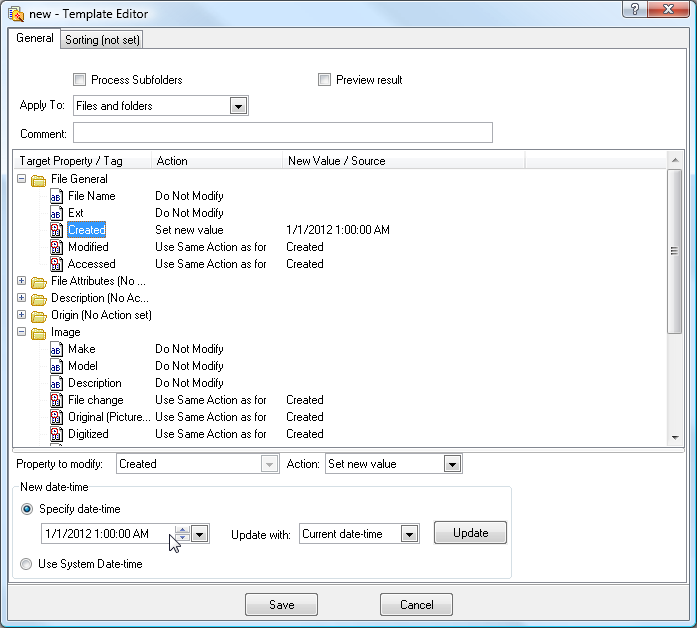The width and height of the screenshot is (697, 628).
Task: Open the Apply To dropdown
Action: pos(238,106)
